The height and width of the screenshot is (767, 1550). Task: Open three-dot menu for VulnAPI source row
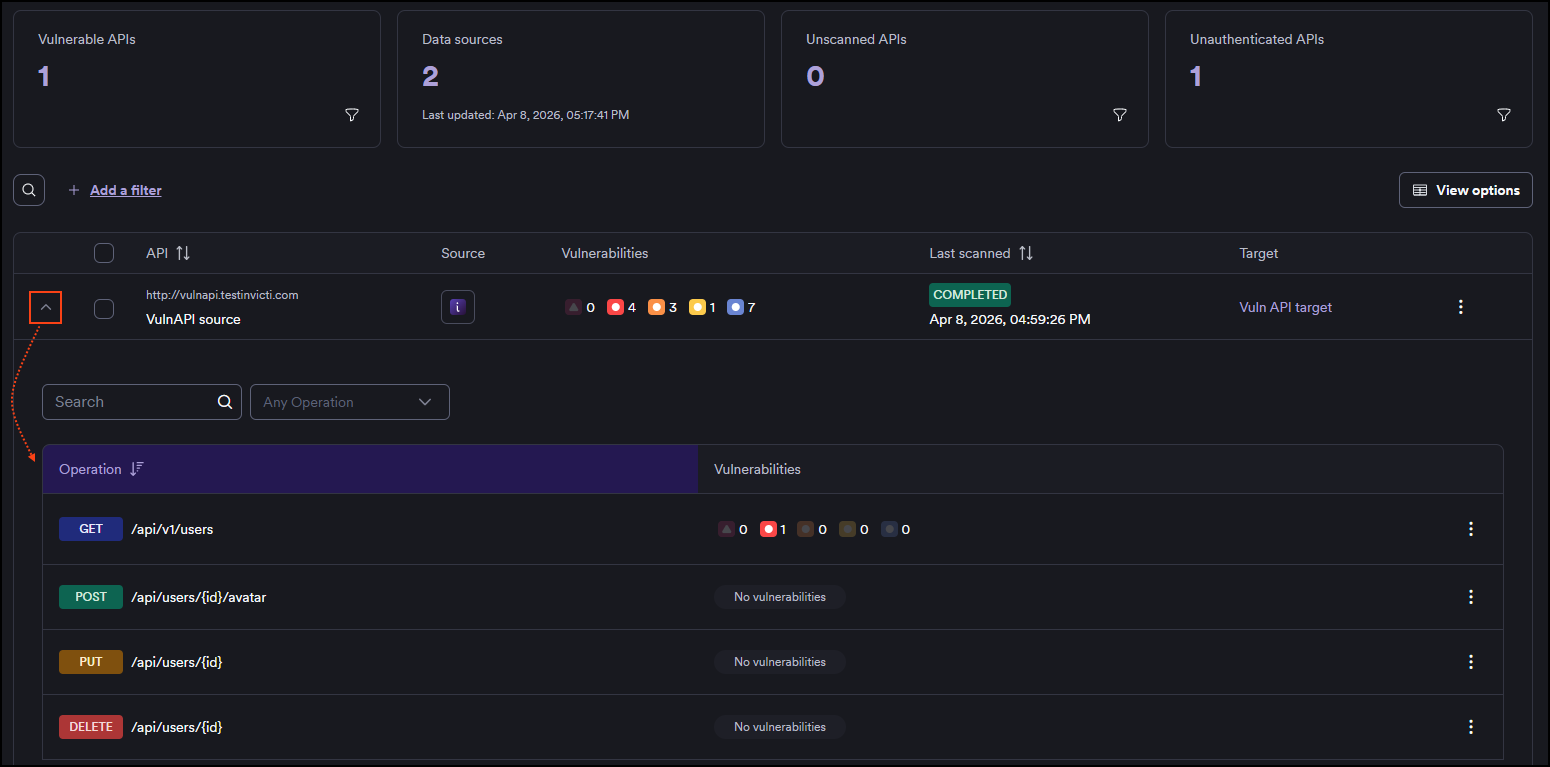point(1460,307)
